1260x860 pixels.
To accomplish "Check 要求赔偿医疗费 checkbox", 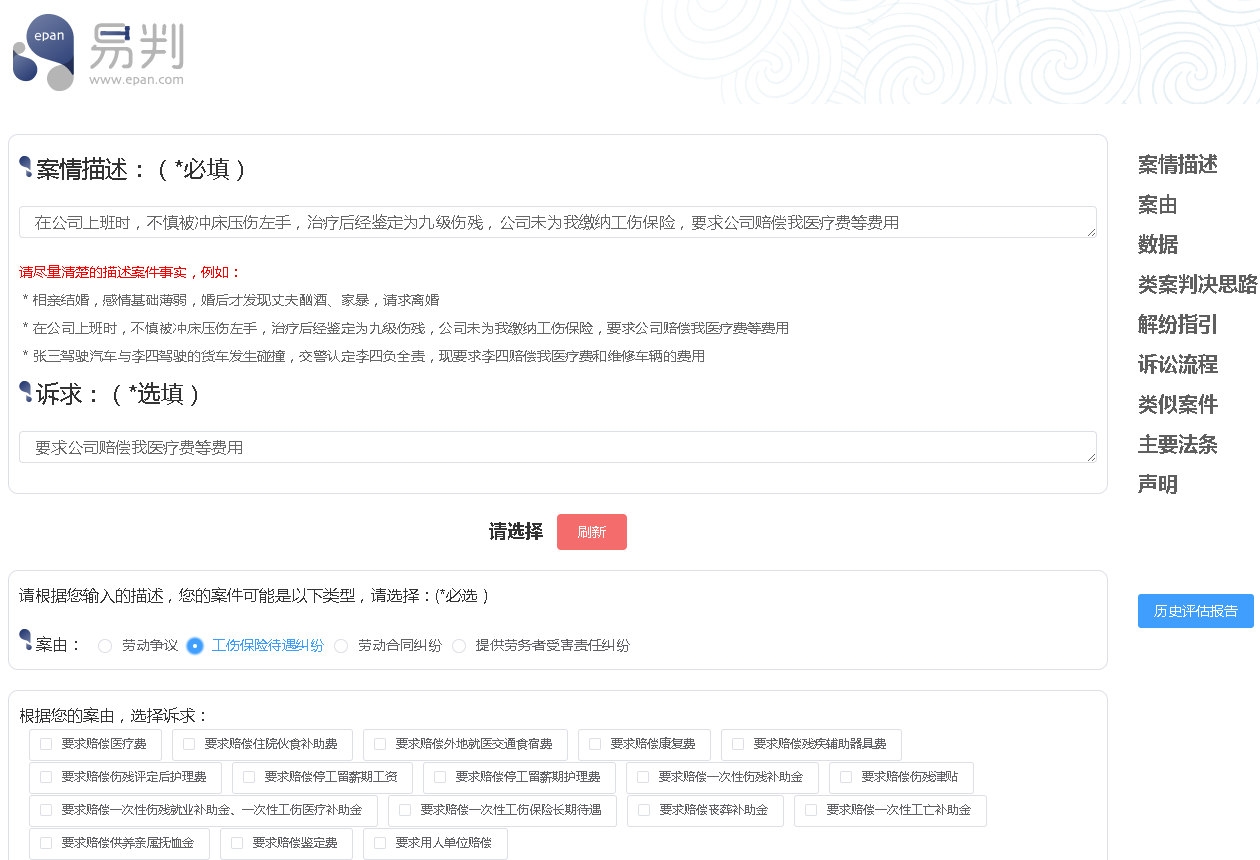I will [x=46, y=744].
